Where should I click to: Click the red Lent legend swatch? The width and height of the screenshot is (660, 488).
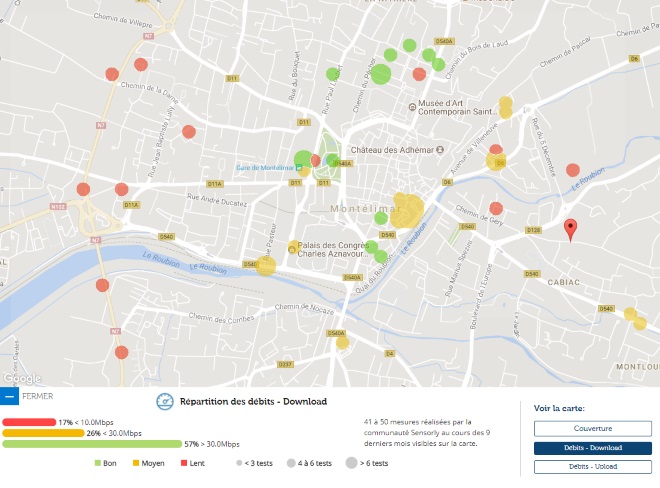point(184,463)
